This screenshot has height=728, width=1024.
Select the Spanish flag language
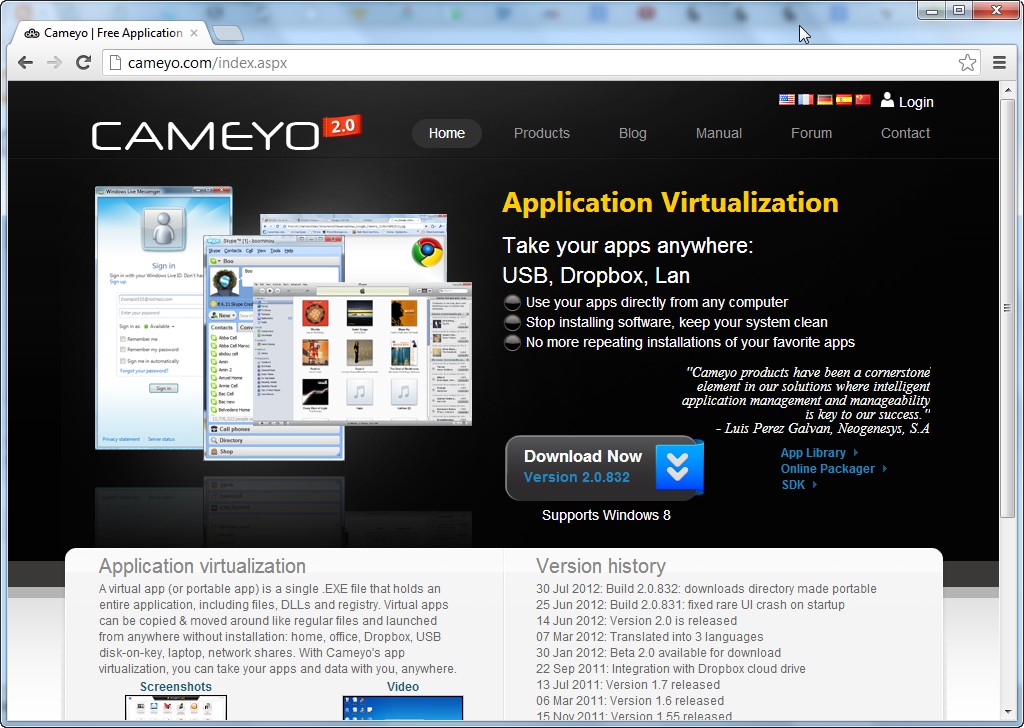(x=844, y=99)
